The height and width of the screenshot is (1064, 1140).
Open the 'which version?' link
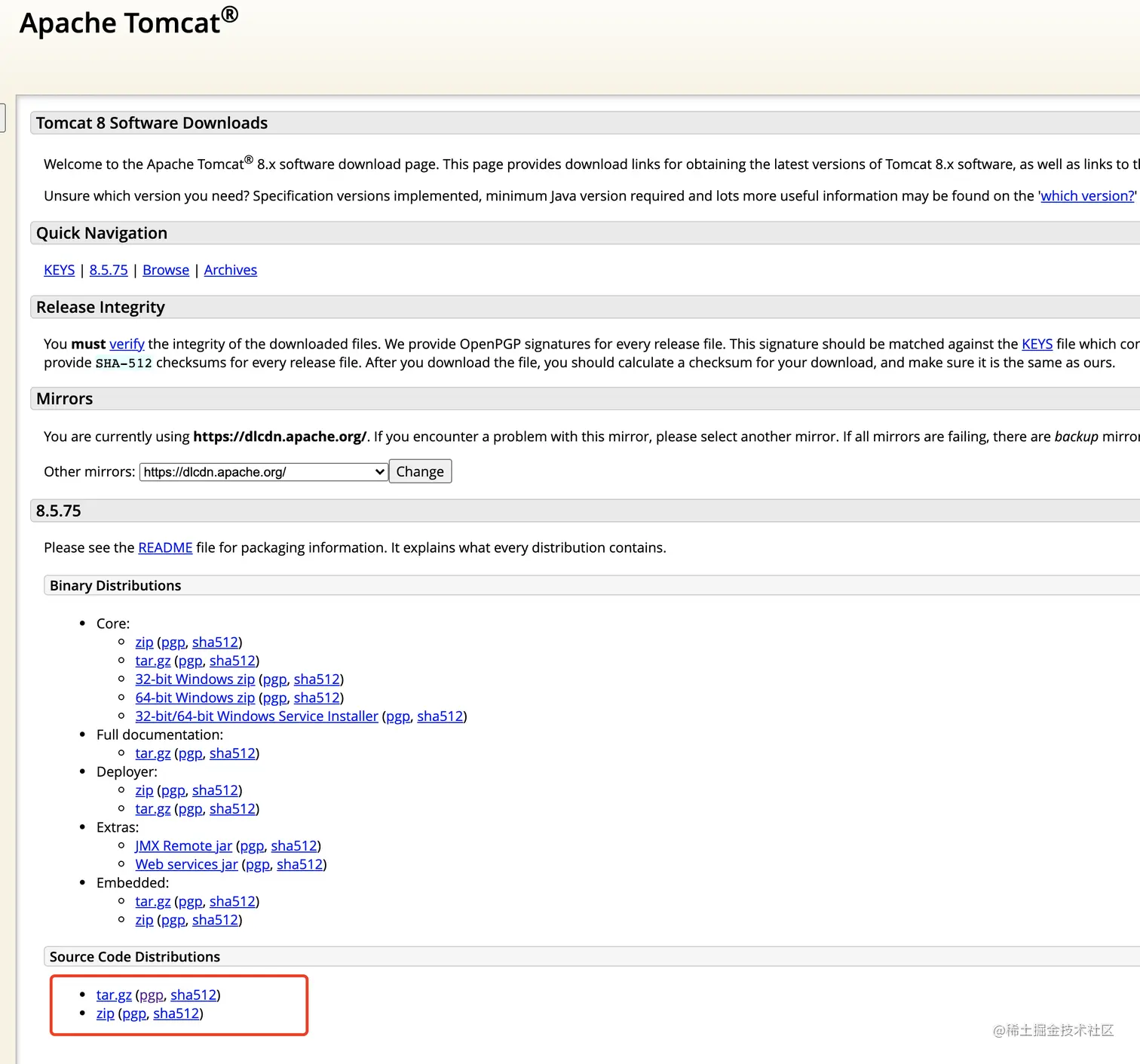pyautogui.click(x=1087, y=196)
